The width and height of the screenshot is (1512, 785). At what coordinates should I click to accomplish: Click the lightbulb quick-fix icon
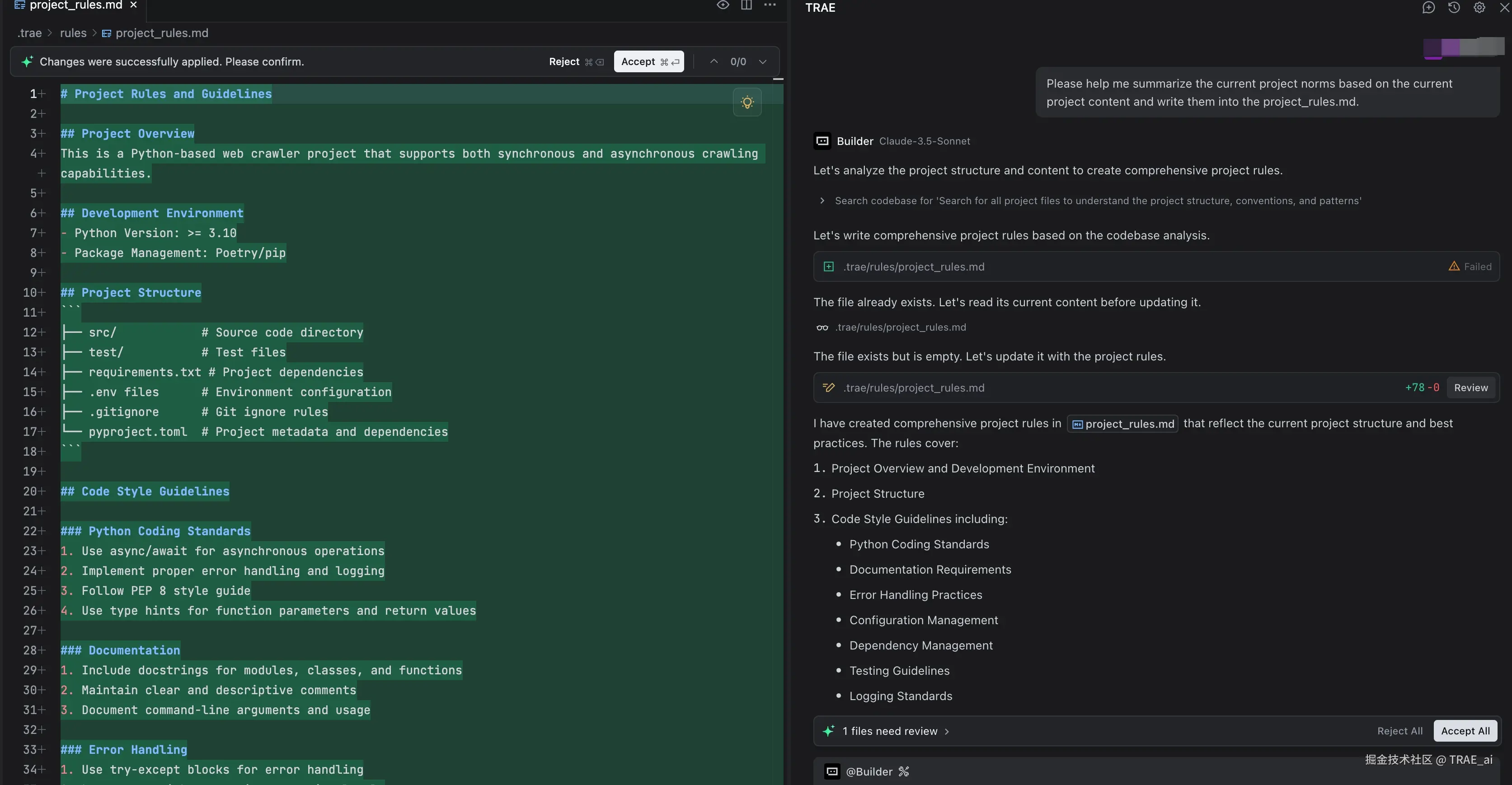747,103
